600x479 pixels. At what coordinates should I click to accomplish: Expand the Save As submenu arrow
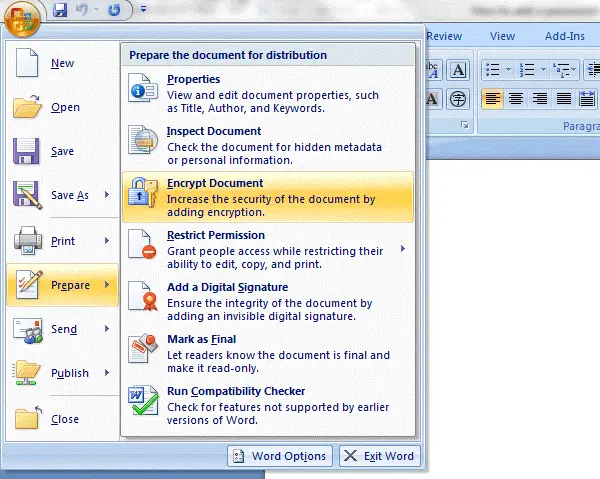coord(107,195)
